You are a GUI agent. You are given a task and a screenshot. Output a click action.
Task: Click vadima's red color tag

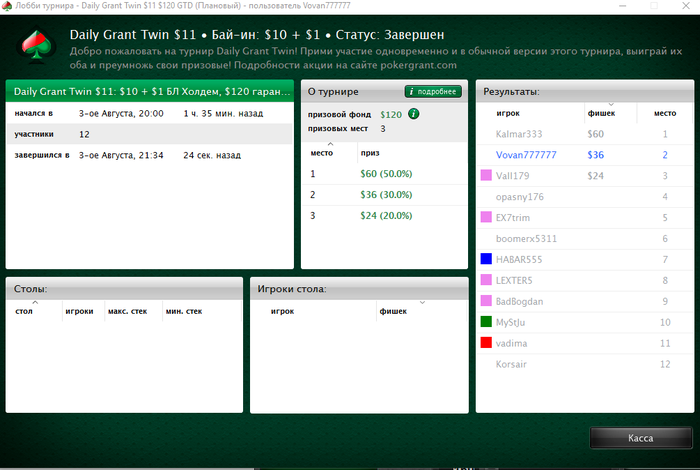click(486, 342)
